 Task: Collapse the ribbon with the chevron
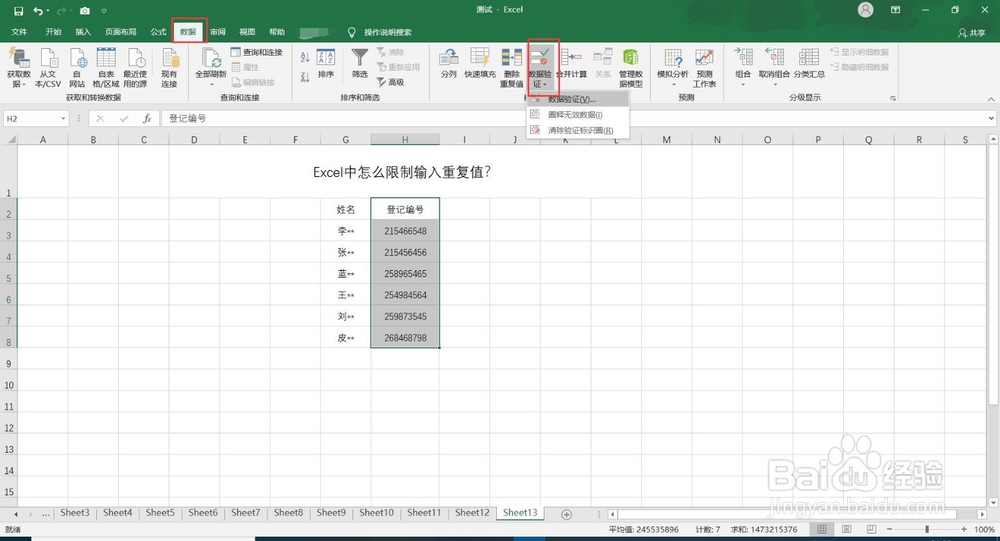[x=990, y=99]
